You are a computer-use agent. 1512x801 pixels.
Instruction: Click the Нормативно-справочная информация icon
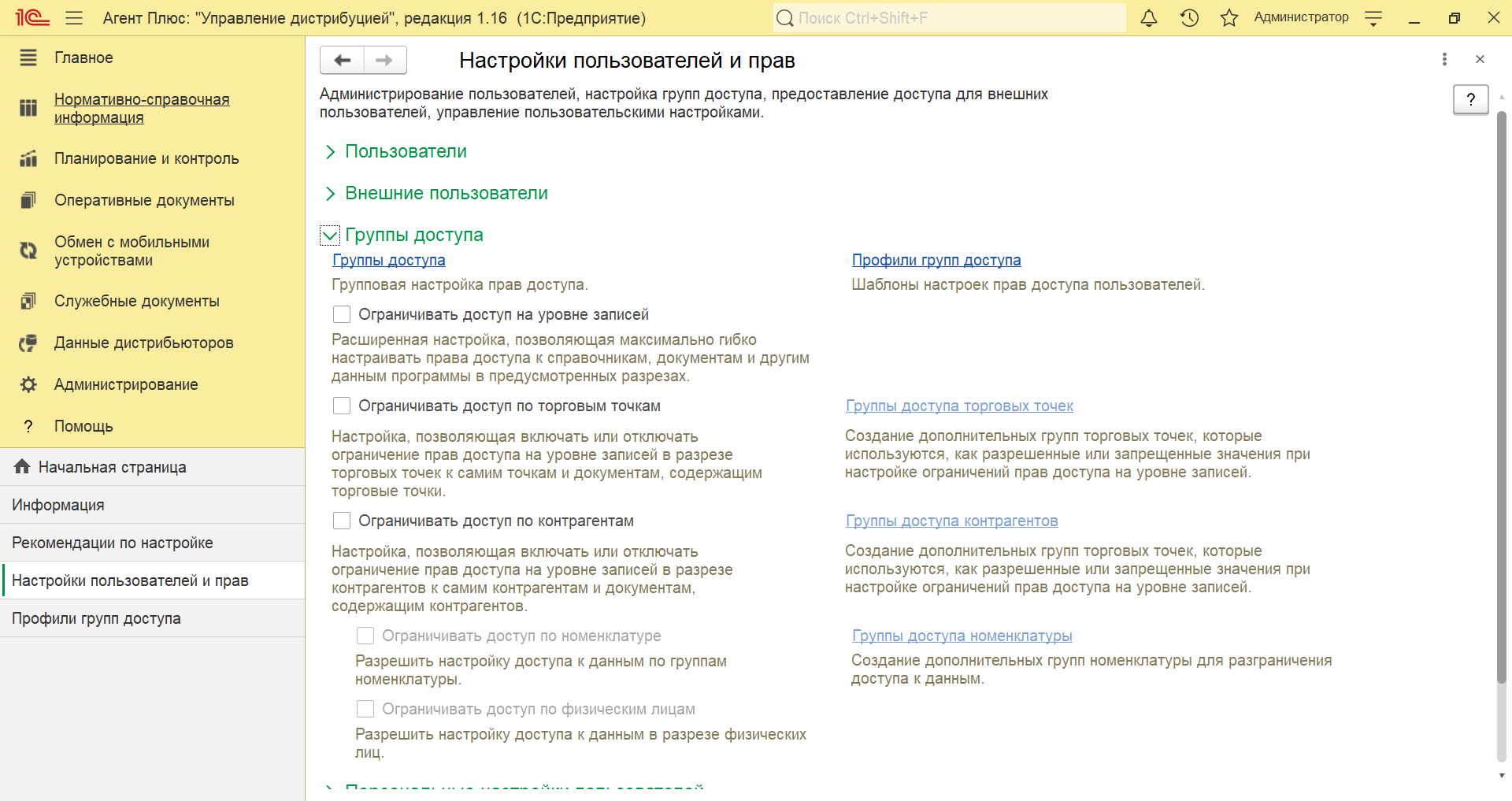pyautogui.click(x=28, y=108)
